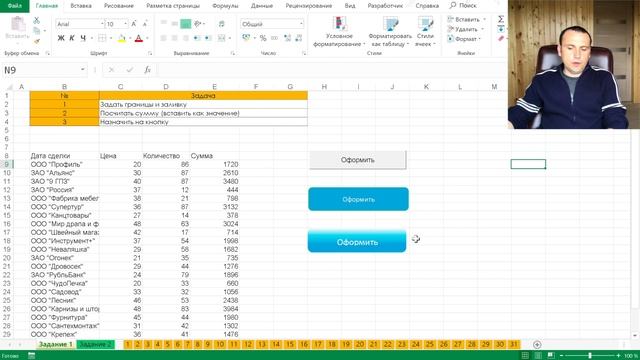The width and height of the screenshot is (640, 360).
Task: Expand the Число group dialog launcher
Action: (304, 53)
